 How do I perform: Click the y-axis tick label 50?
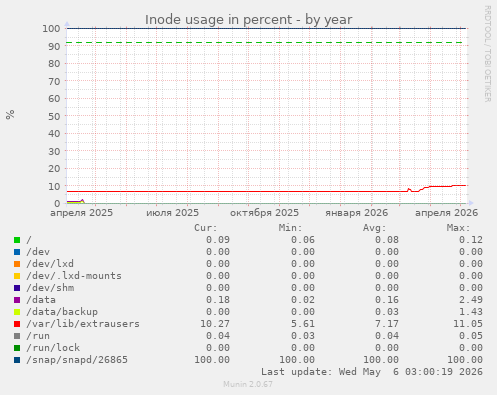click(x=54, y=116)
